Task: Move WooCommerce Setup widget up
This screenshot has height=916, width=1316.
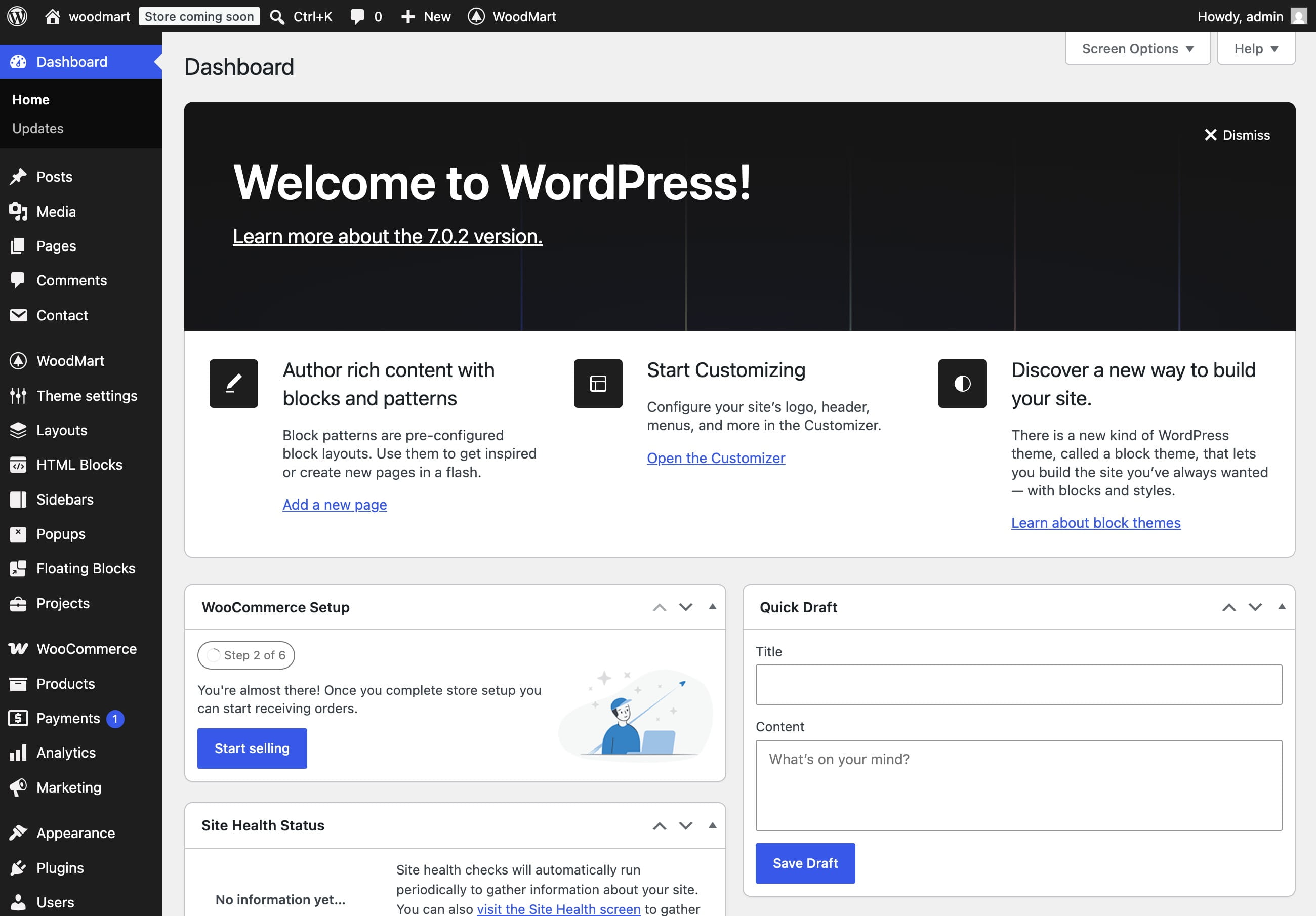Action: point(660,608)
